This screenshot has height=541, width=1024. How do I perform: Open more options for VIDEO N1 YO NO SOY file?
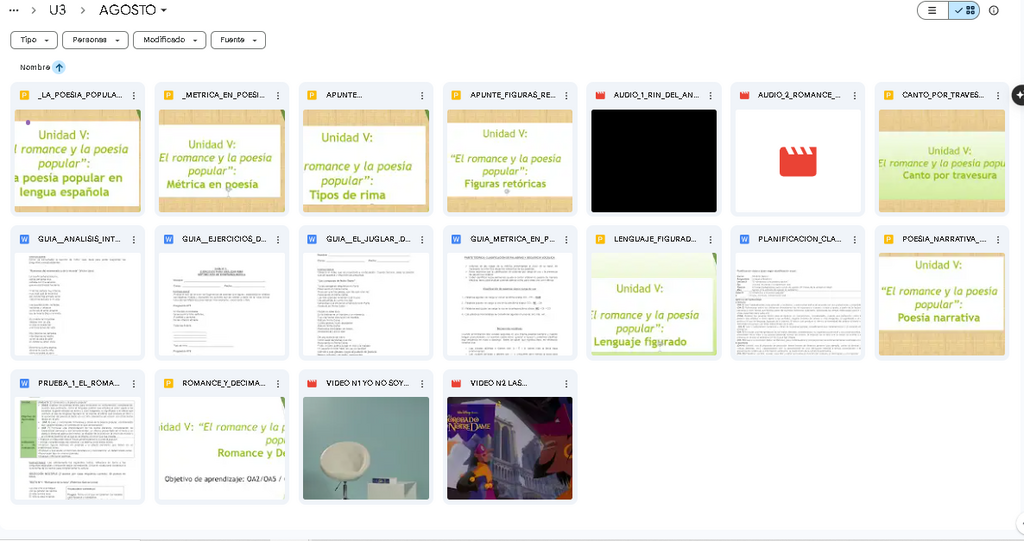click(423, 384)
